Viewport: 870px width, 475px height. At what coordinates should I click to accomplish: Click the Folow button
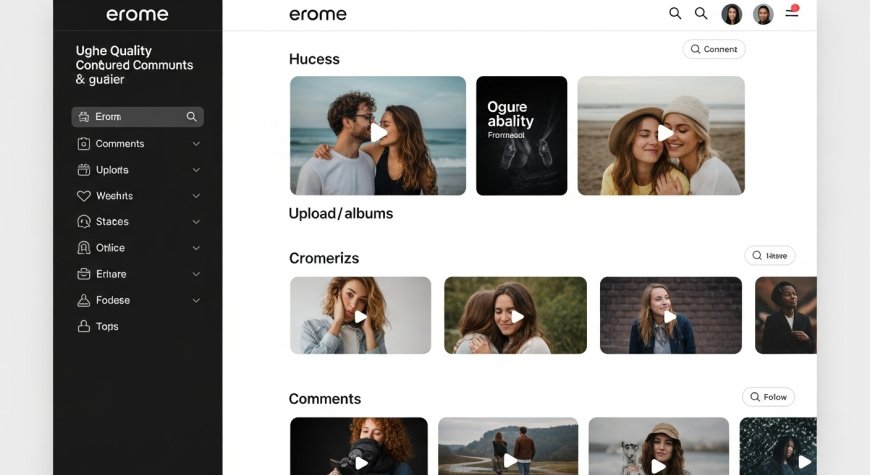point(768,397)
